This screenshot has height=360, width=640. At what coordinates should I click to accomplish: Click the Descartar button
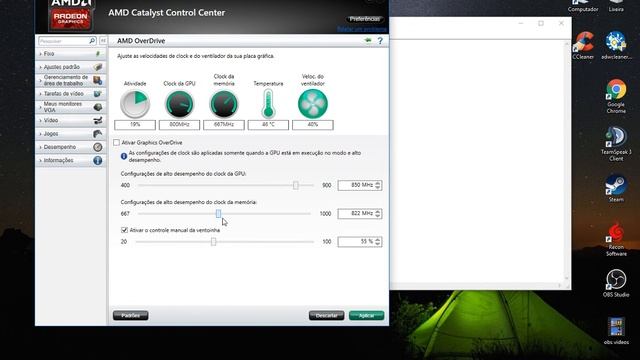pos(327,316)
